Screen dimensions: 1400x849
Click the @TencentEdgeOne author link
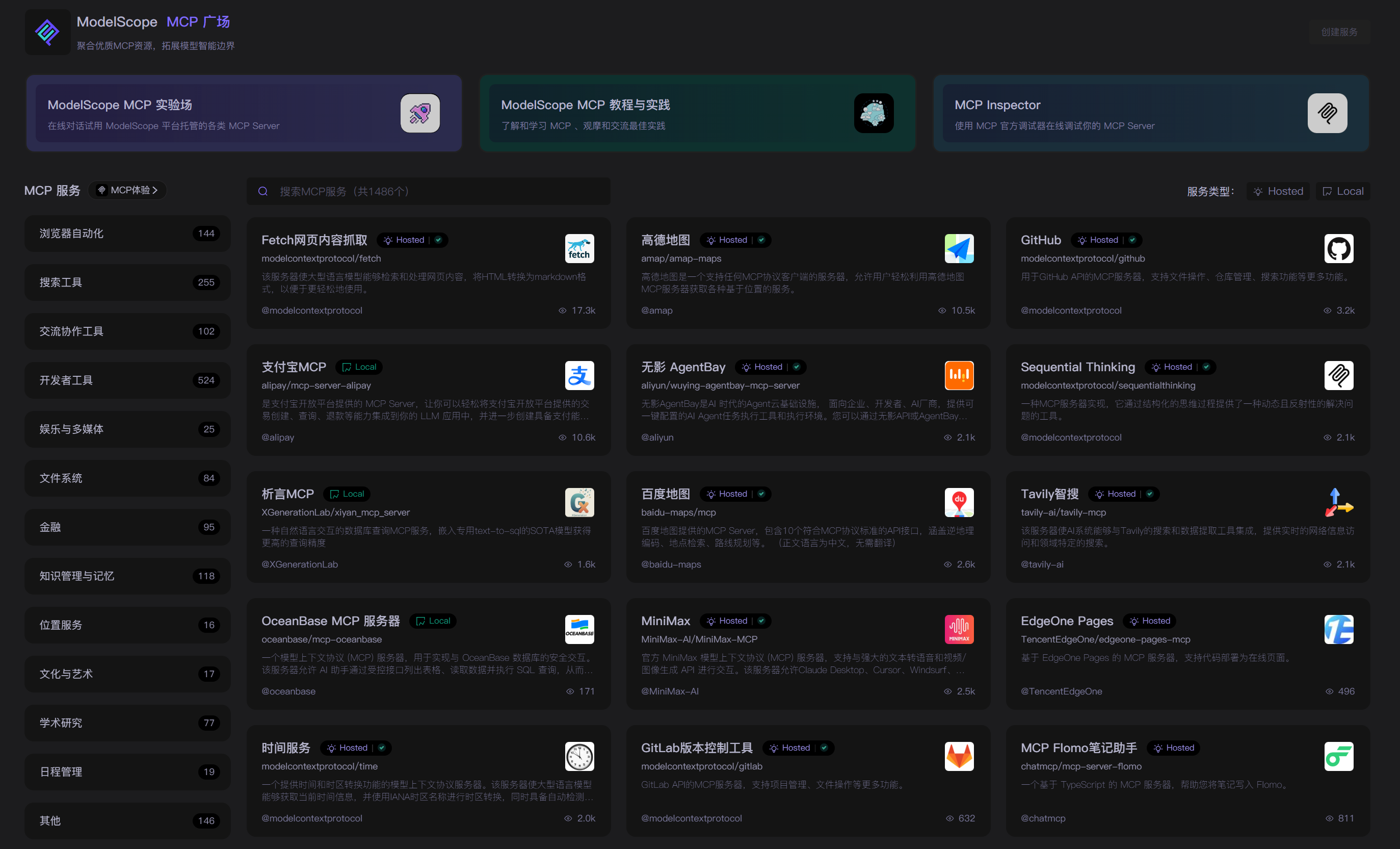(x=1061, y=691)
